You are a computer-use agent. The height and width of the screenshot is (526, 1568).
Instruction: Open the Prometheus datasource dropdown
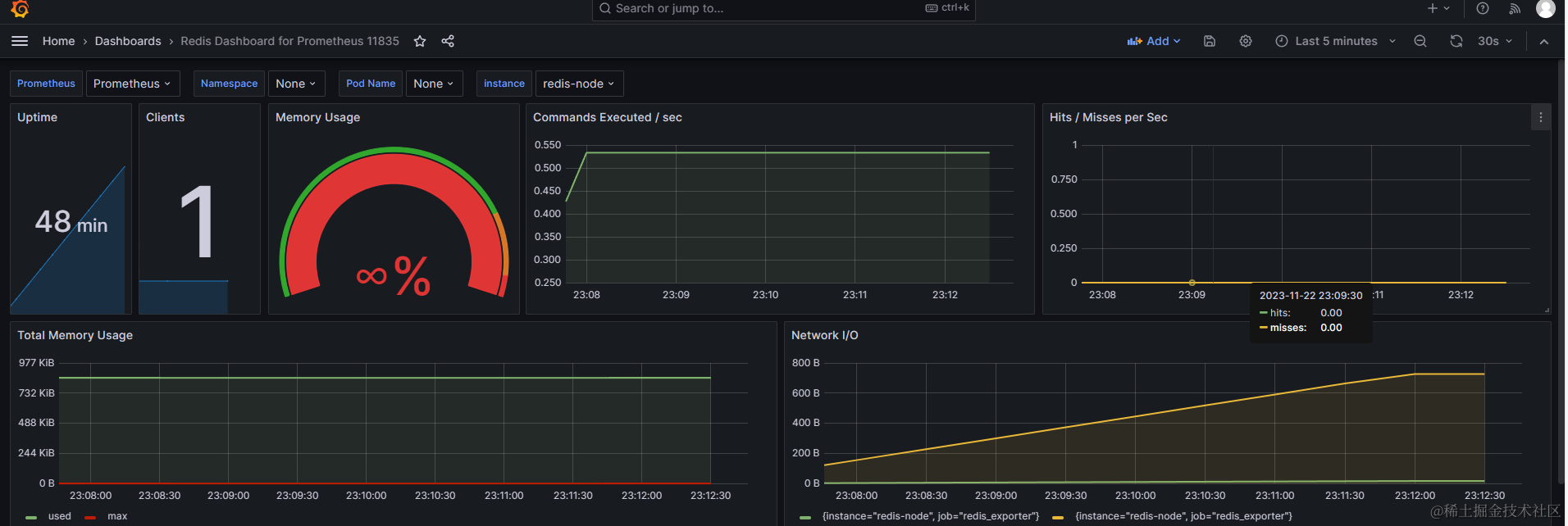coord(131,84)
